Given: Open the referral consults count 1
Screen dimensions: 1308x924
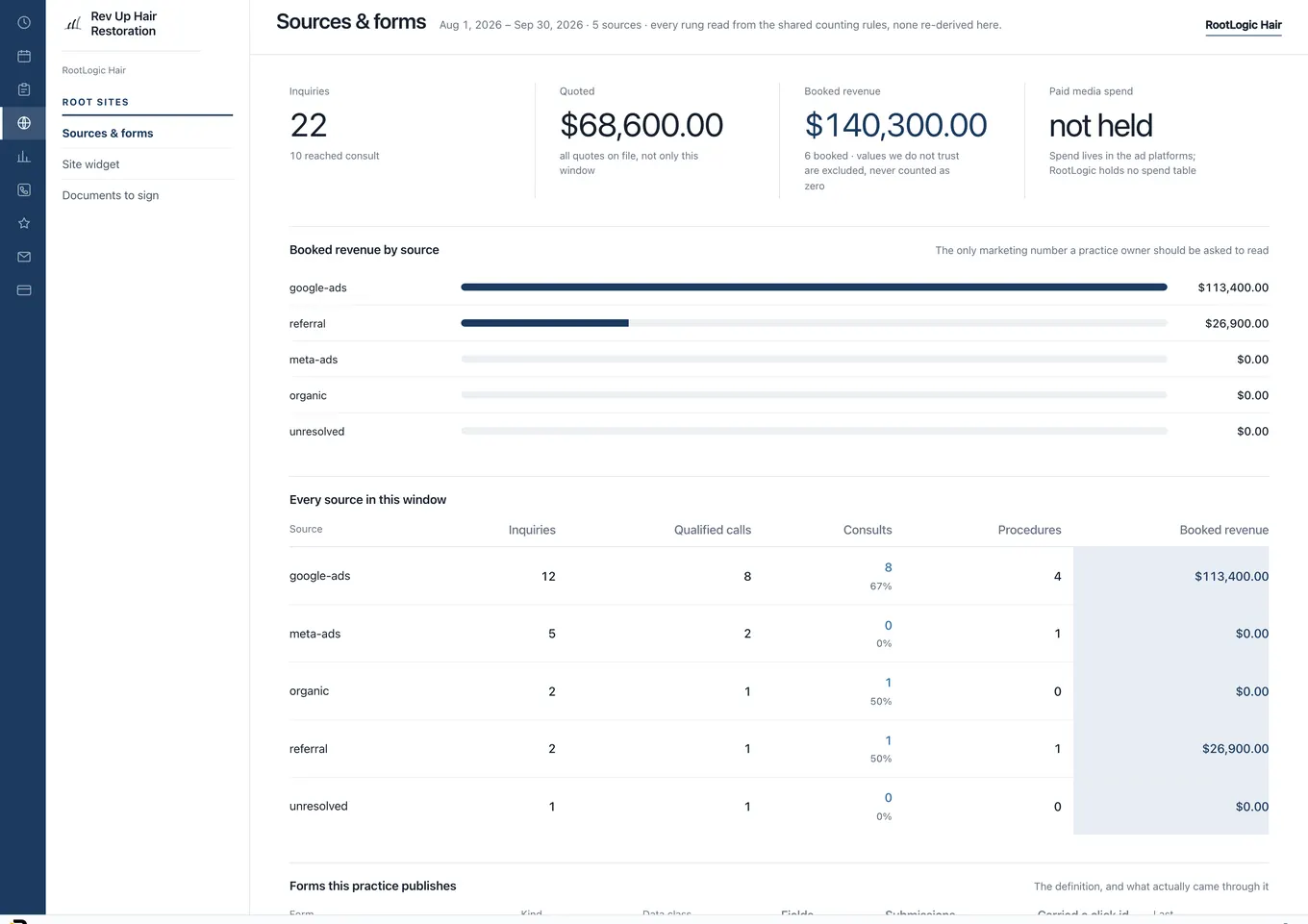Looking at the screenshot, I should [x=888, y=740].
